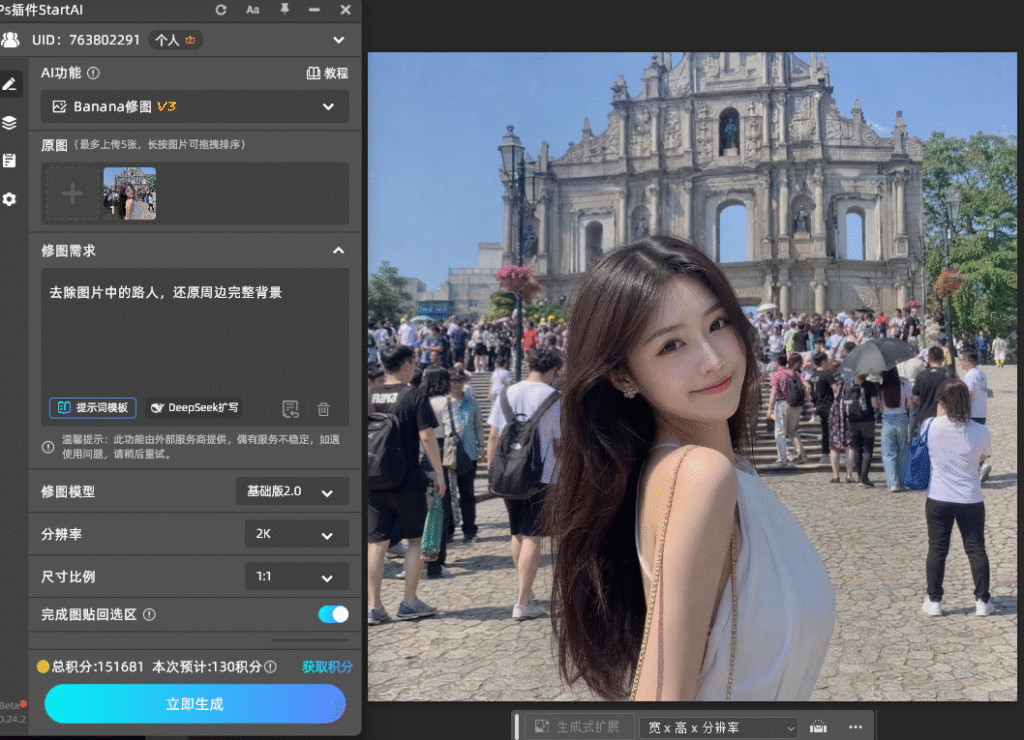Open the Banana修图 V3 function dropdown

point(195,106)
